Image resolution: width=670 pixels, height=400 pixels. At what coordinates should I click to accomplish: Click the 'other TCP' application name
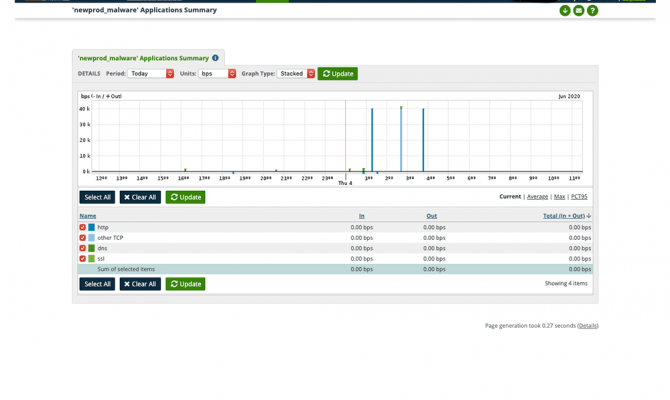[110, 238]
